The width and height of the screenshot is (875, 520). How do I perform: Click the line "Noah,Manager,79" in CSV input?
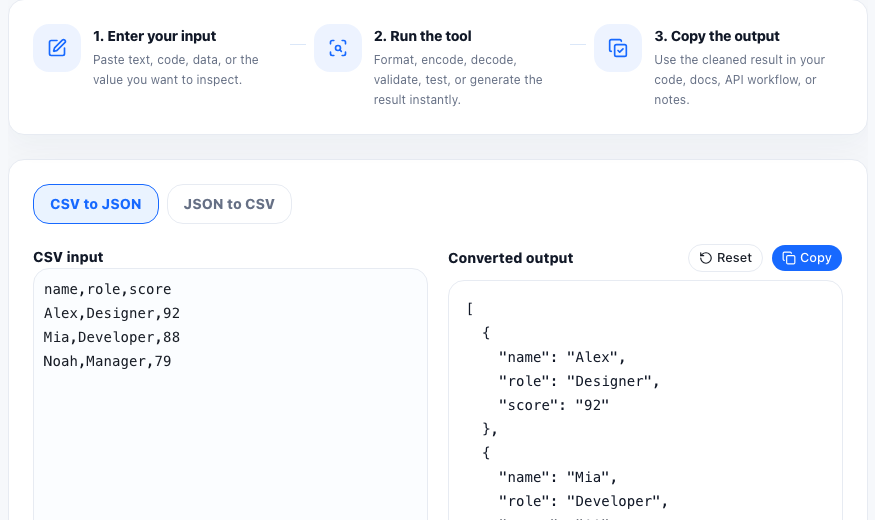pyautogui.click(x=107, y=362)
